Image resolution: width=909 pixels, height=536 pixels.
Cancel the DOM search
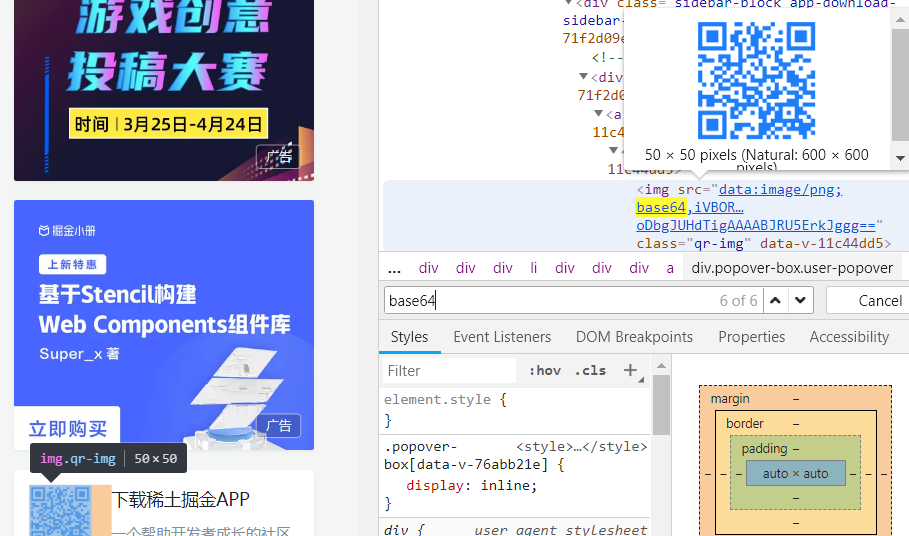click(879, 301)
